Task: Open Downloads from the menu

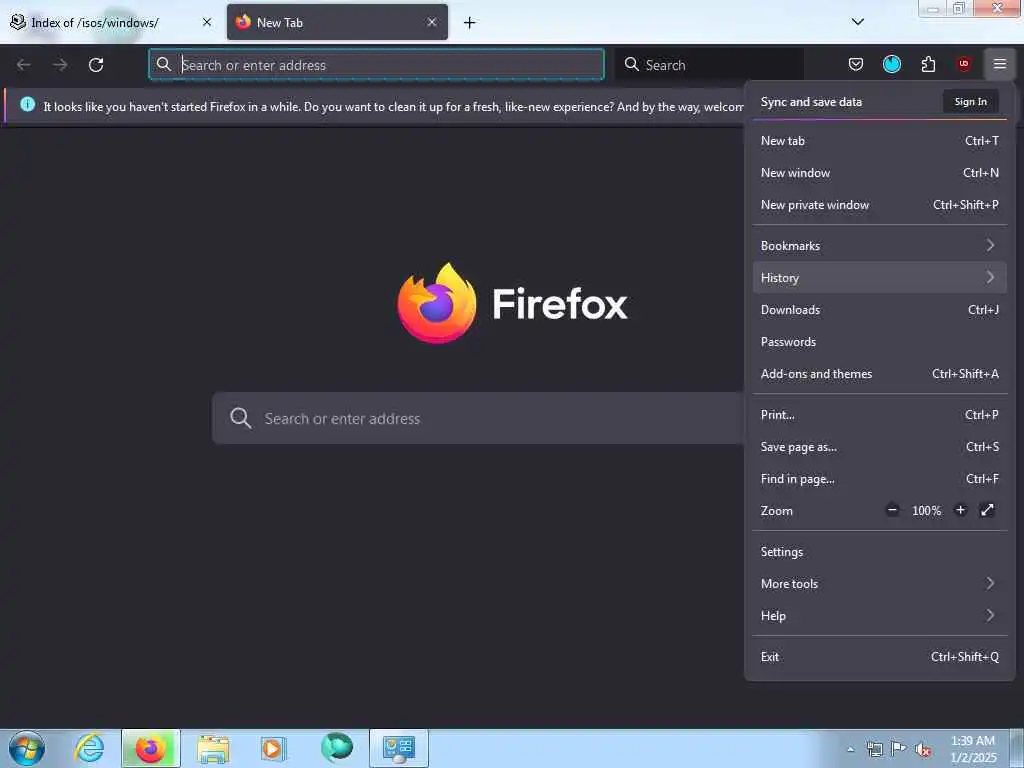Action: pos(879,310)
